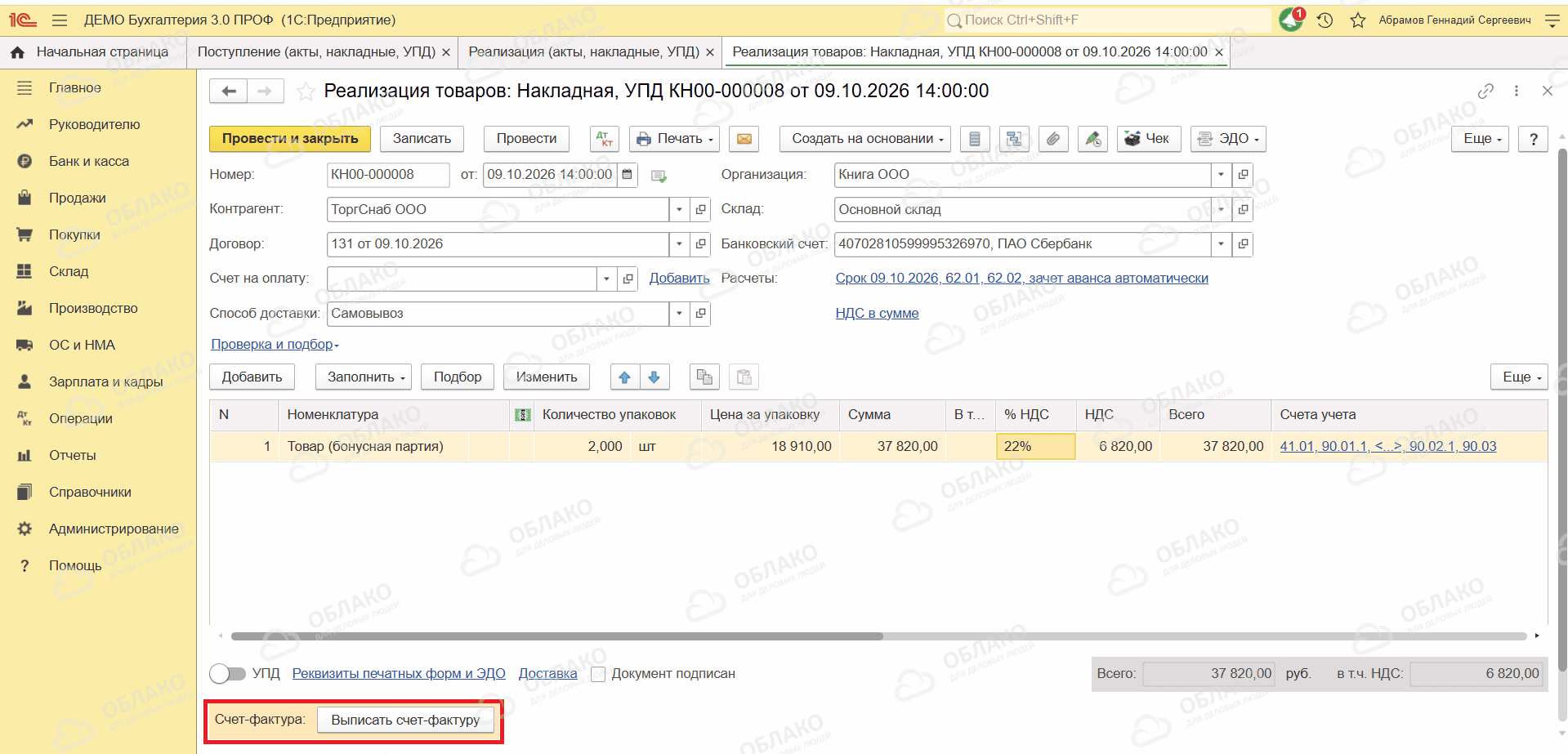
Task: Switch to Поступление (акты, накладные, УПД) tab
Action: point(316,52)
